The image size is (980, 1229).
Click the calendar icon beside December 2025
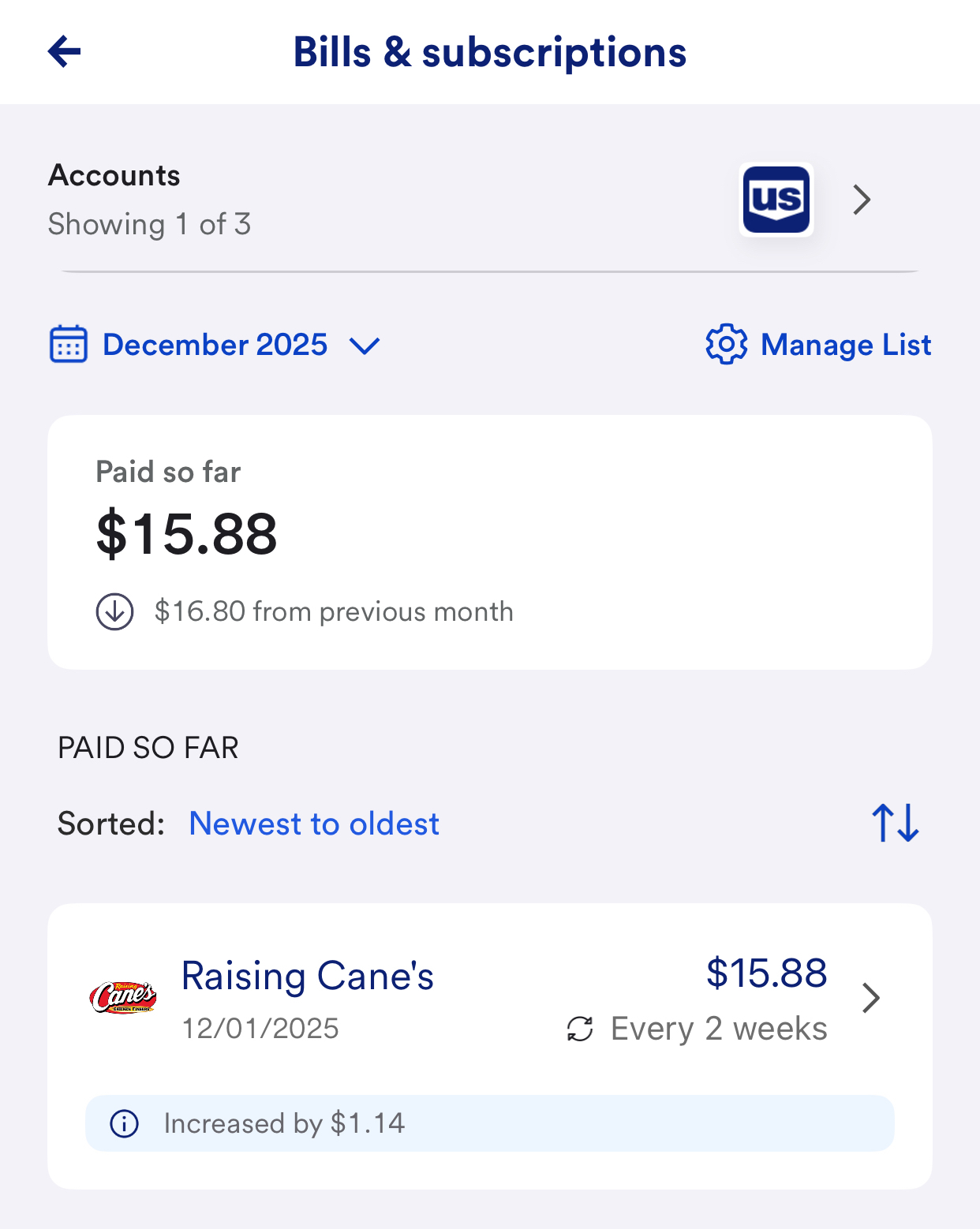point(69,345)
